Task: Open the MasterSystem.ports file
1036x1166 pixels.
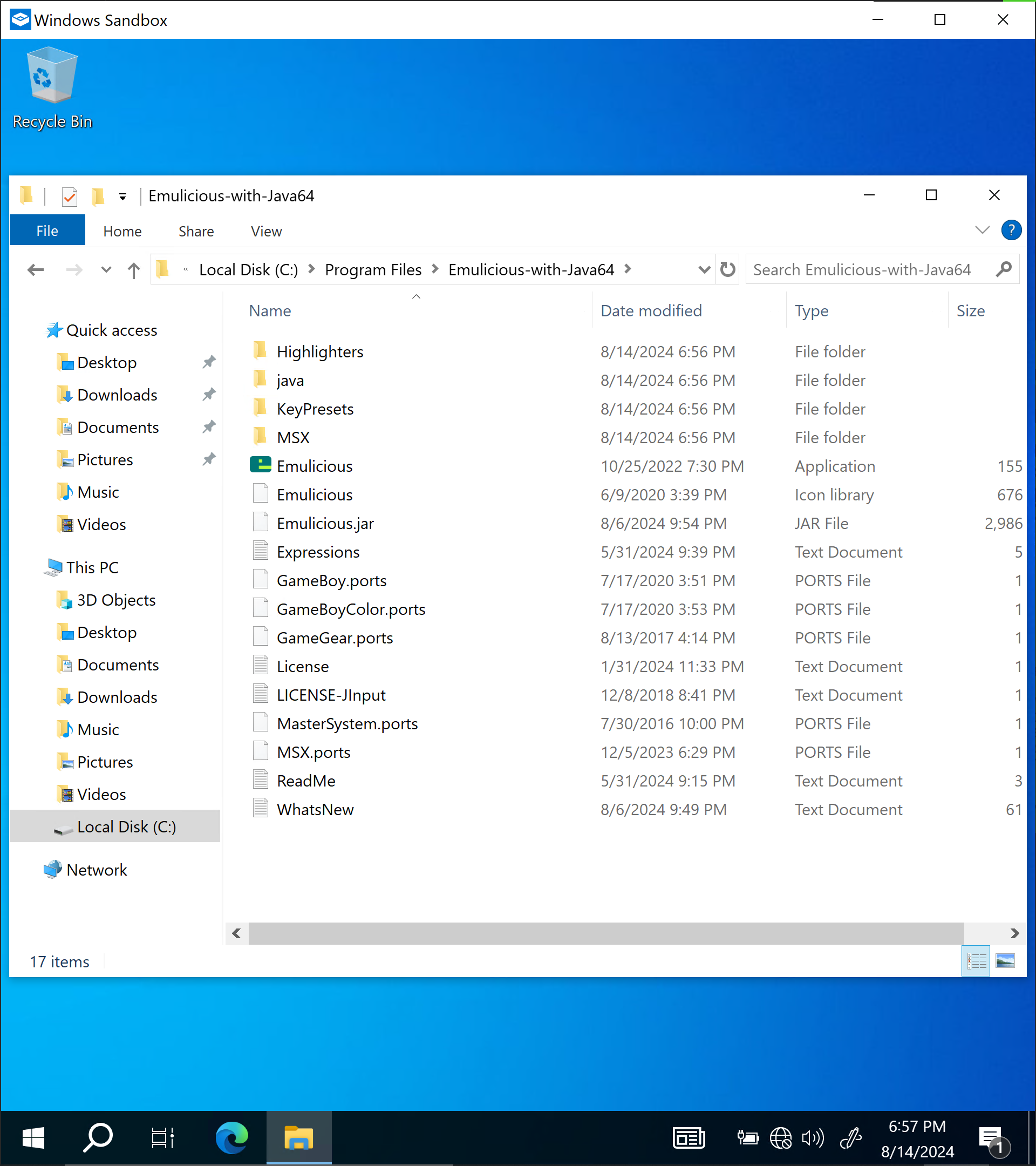Action: click(x=346, y=723)
